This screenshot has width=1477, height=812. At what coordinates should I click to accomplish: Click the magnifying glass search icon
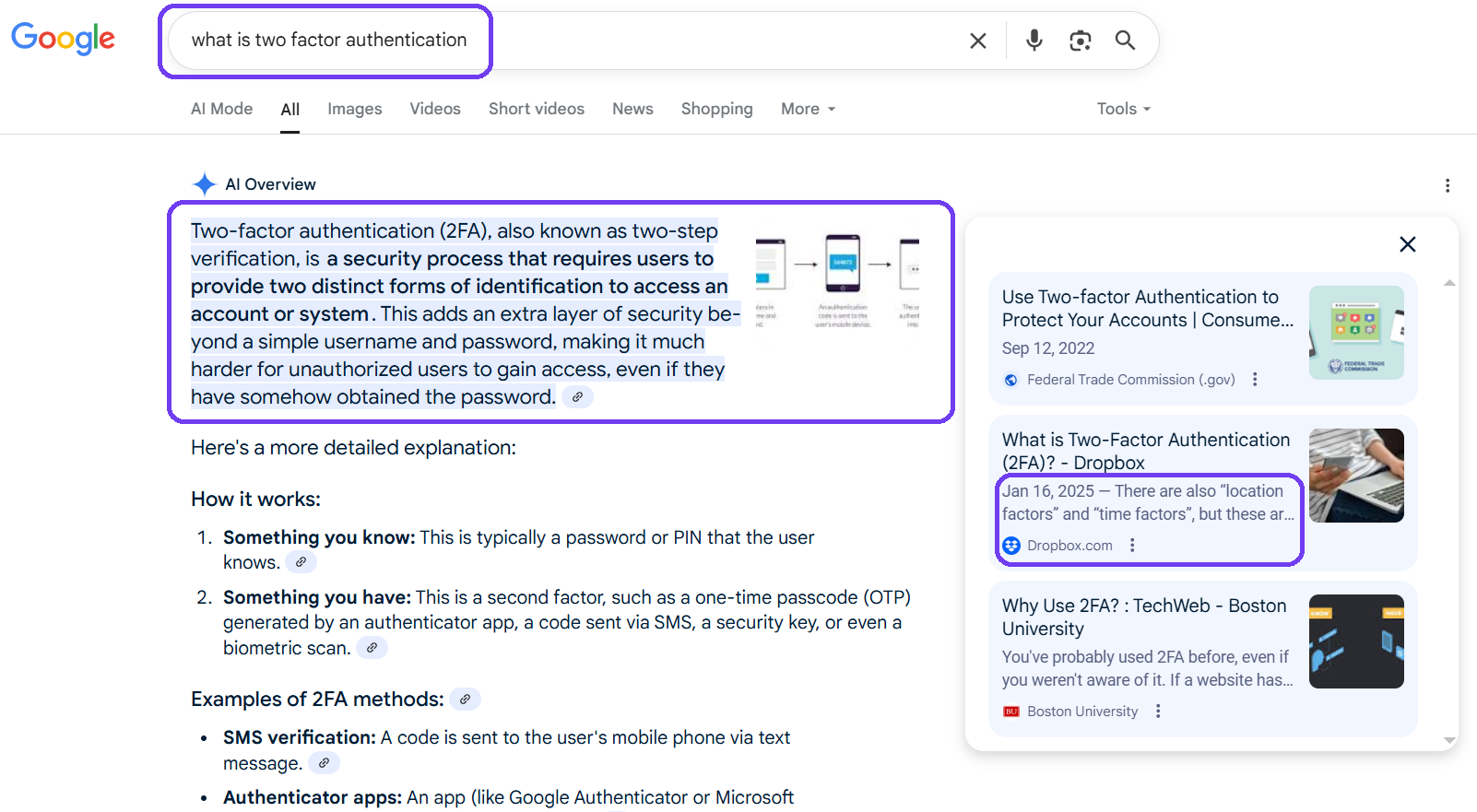click(x=1125, y=41)
